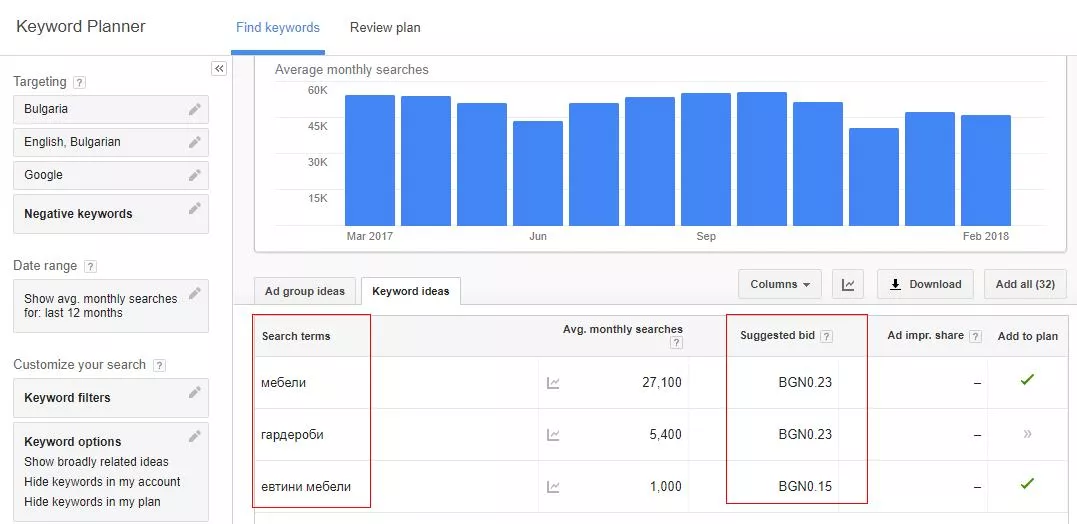Screen dimensions: 1077x524
Task: Open Google network setting field
Action: point(111,175)
